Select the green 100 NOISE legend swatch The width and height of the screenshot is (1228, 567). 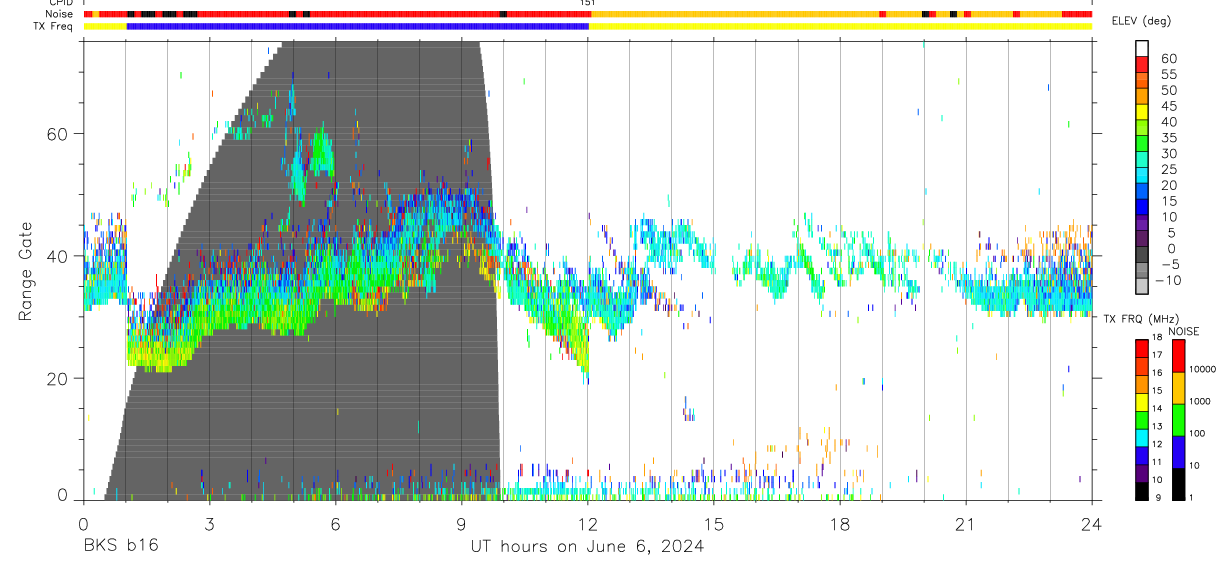pos(1179,419)
